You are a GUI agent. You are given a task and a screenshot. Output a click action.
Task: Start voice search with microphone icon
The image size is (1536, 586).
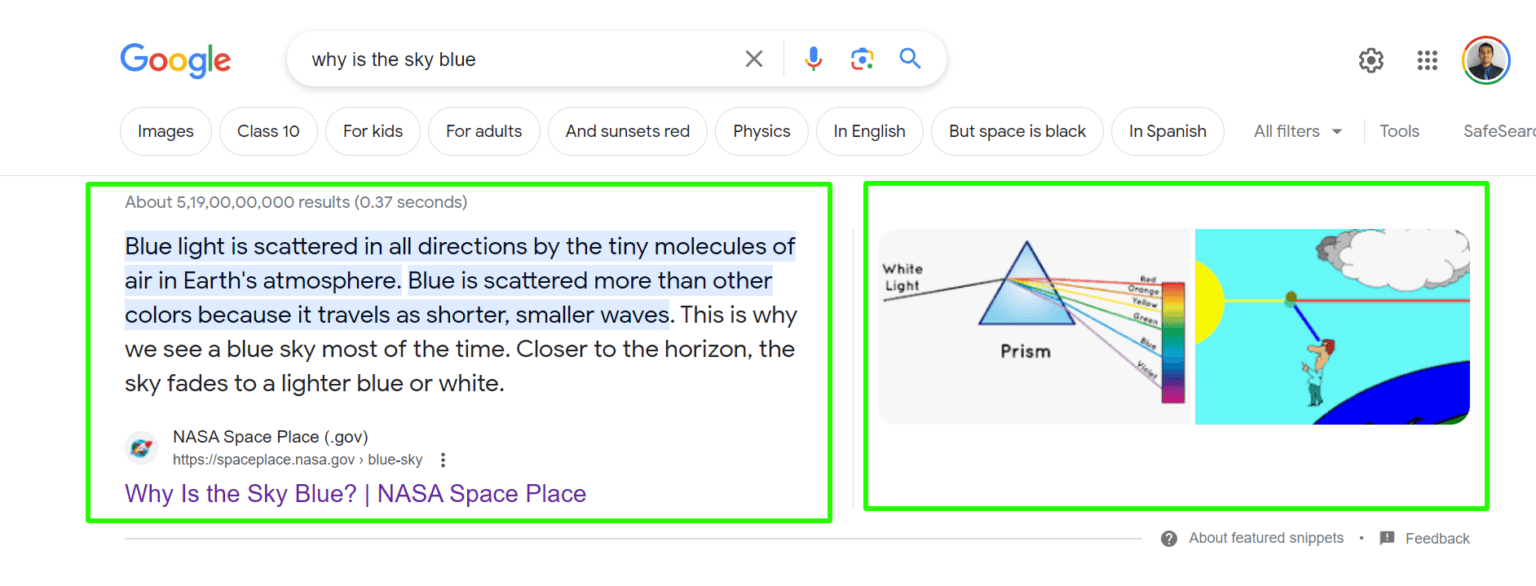click(x=813, y=60)
